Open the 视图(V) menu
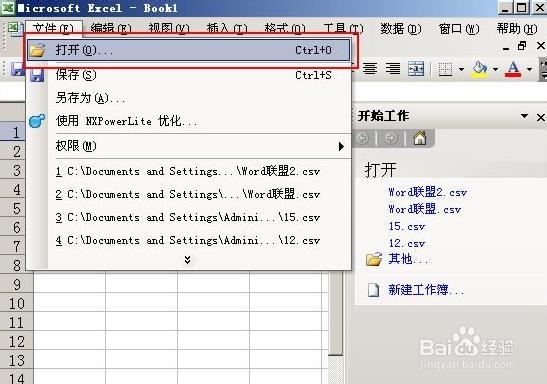Viewport: 547px width, 384px height. (x=169, y=28)
